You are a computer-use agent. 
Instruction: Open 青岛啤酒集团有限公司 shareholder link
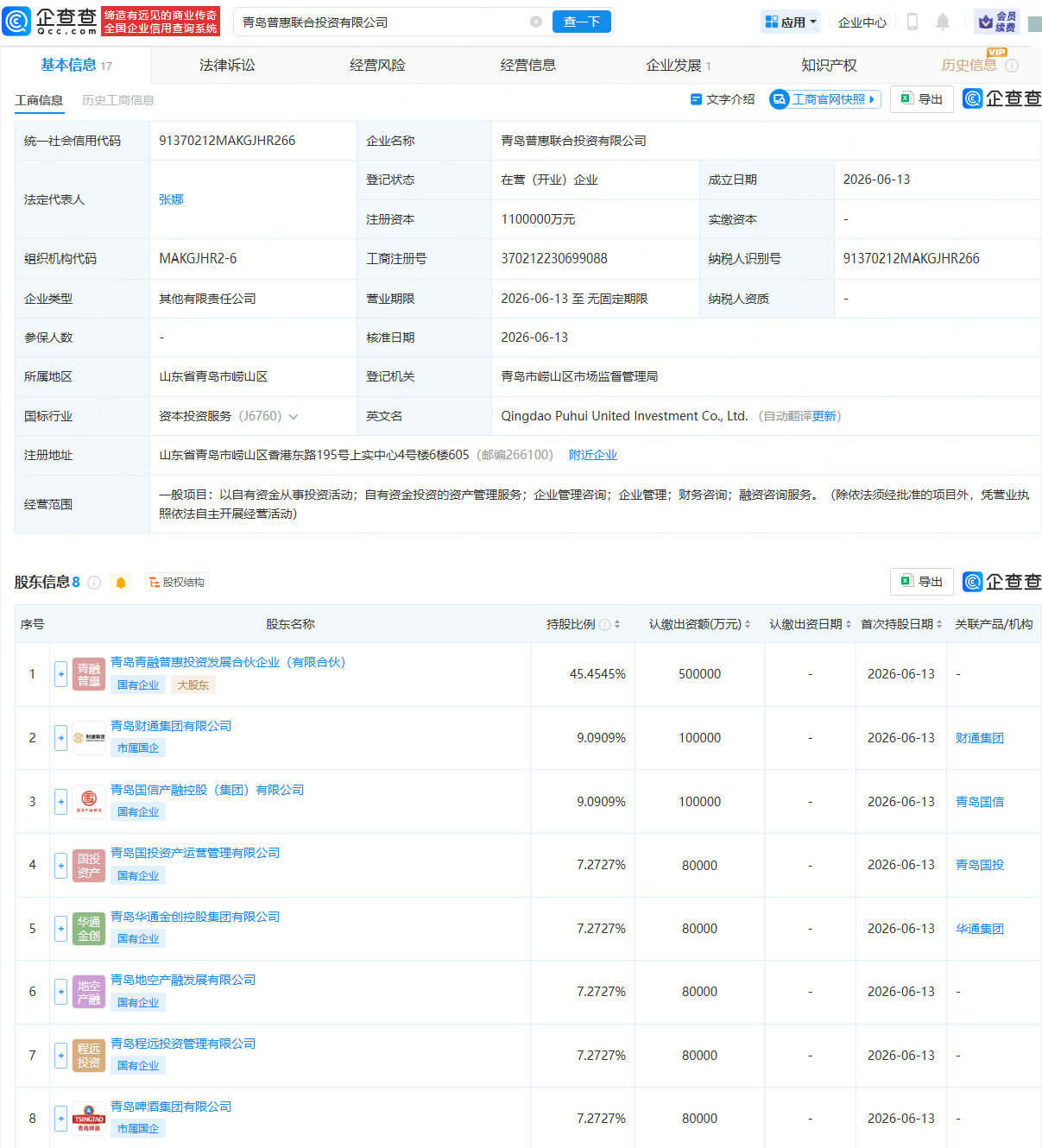171,1107
